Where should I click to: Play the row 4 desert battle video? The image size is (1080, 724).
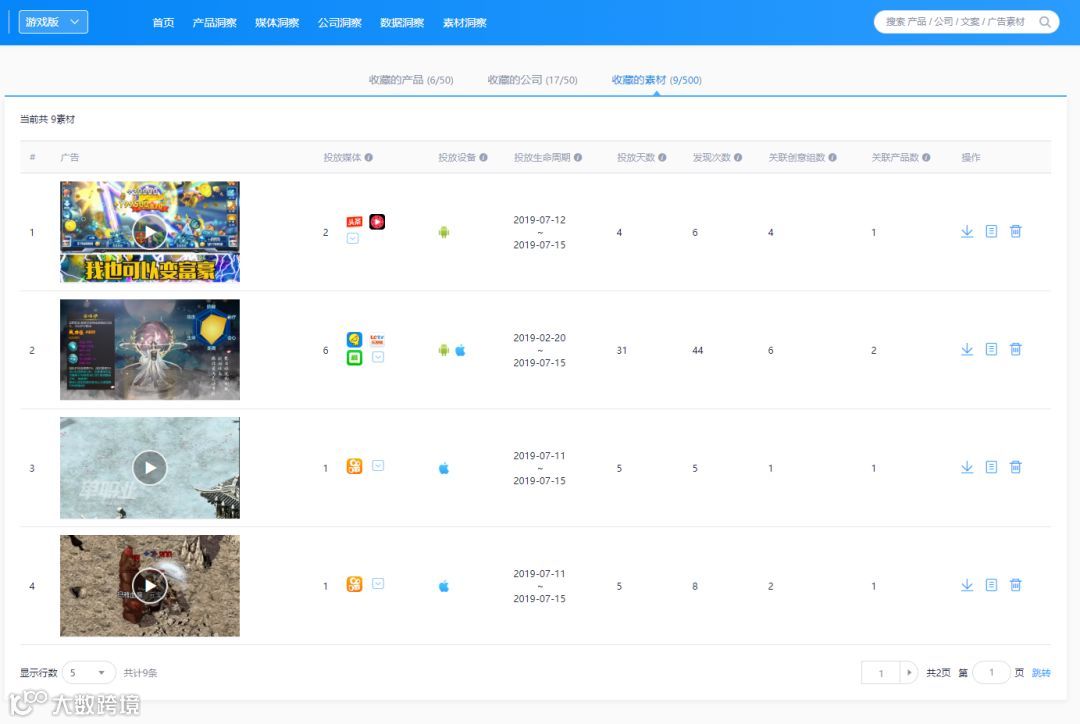pos(149,586)
